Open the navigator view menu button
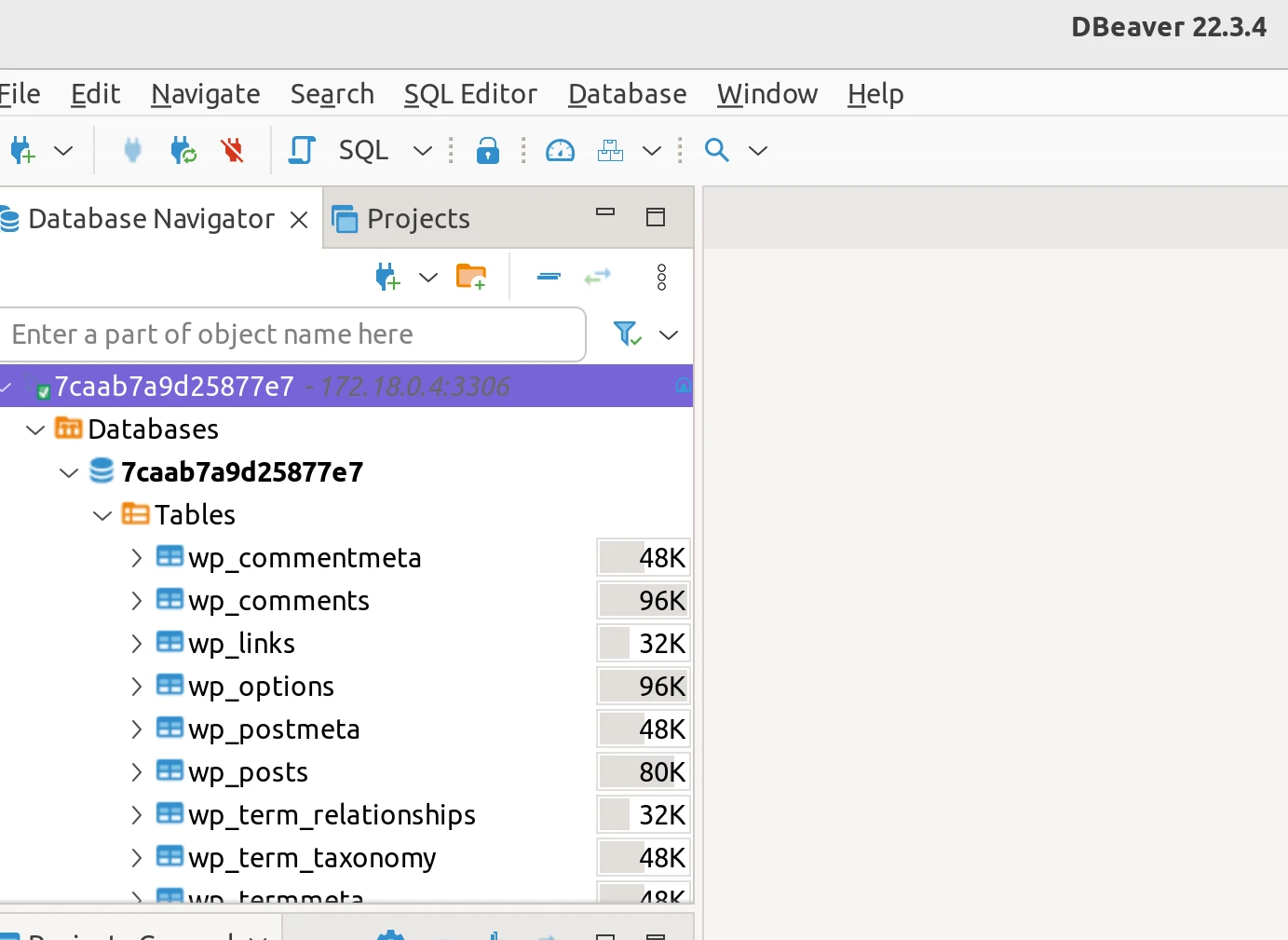 pyautogui.click(x=662, y=277)
